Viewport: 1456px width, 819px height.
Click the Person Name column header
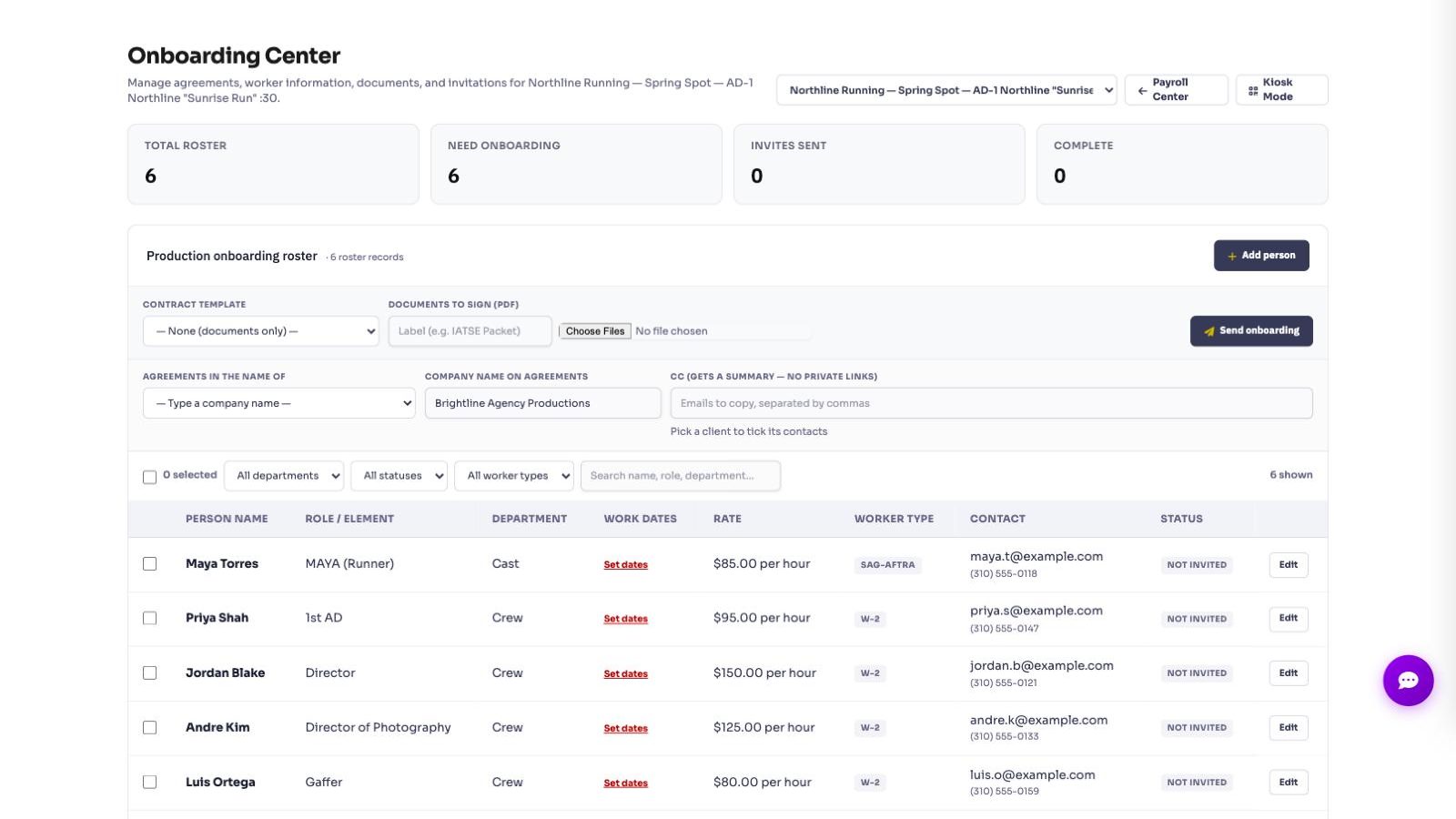pos(227,519)
